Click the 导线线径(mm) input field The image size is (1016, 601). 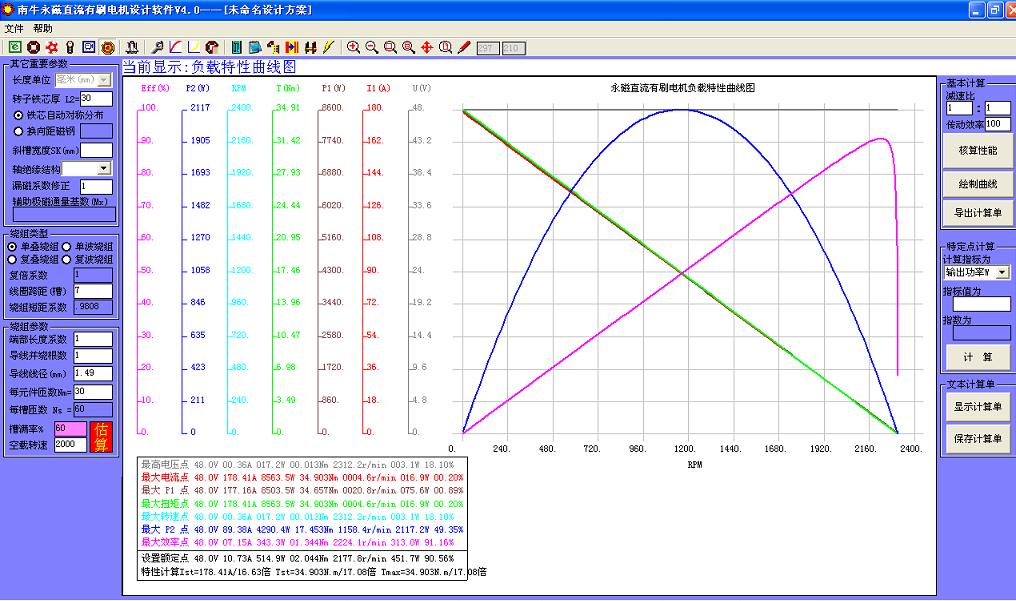[x=93, y=373]
